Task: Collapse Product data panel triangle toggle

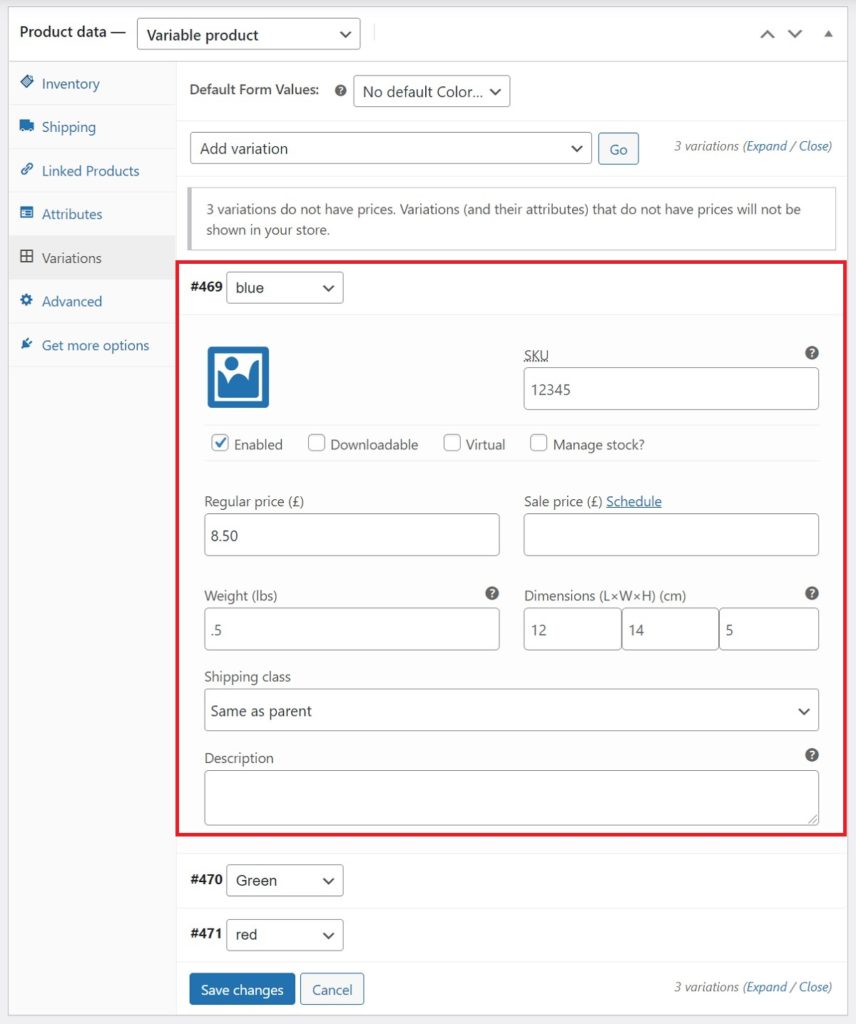Action: pyautogui.click(x=828, y=34)
